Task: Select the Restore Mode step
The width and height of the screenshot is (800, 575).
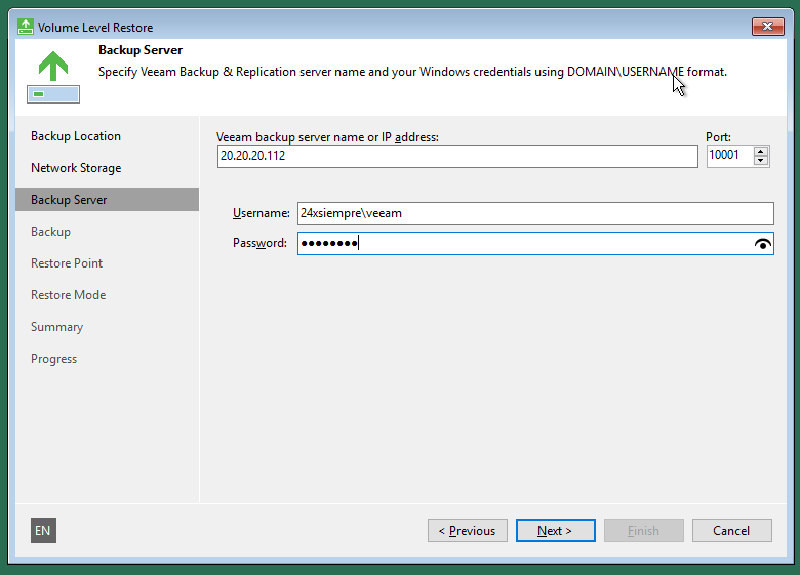Action: pyautogui.click(x=68, y=295)
